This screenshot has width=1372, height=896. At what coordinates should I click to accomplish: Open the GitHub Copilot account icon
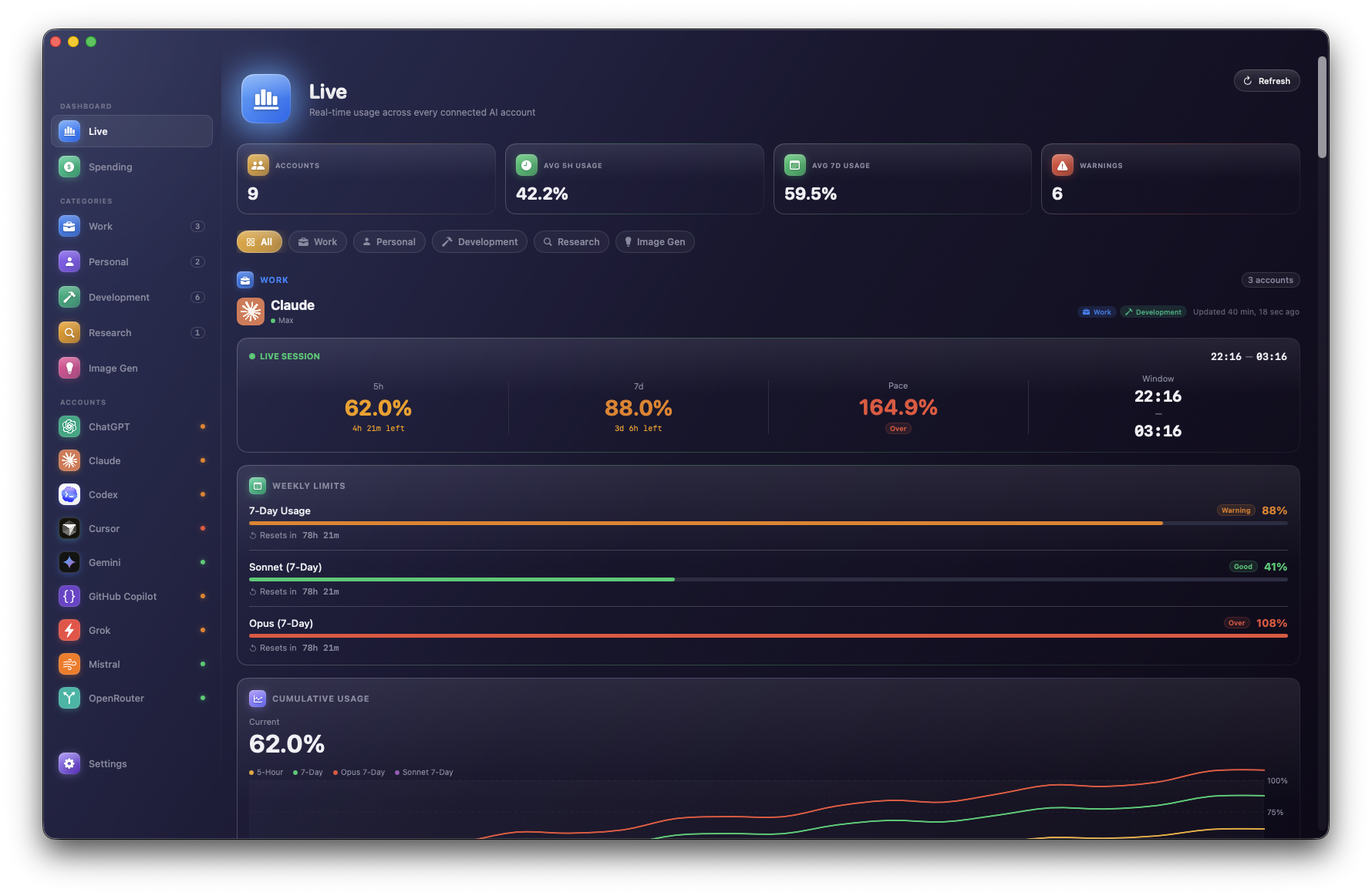(69, 596)
